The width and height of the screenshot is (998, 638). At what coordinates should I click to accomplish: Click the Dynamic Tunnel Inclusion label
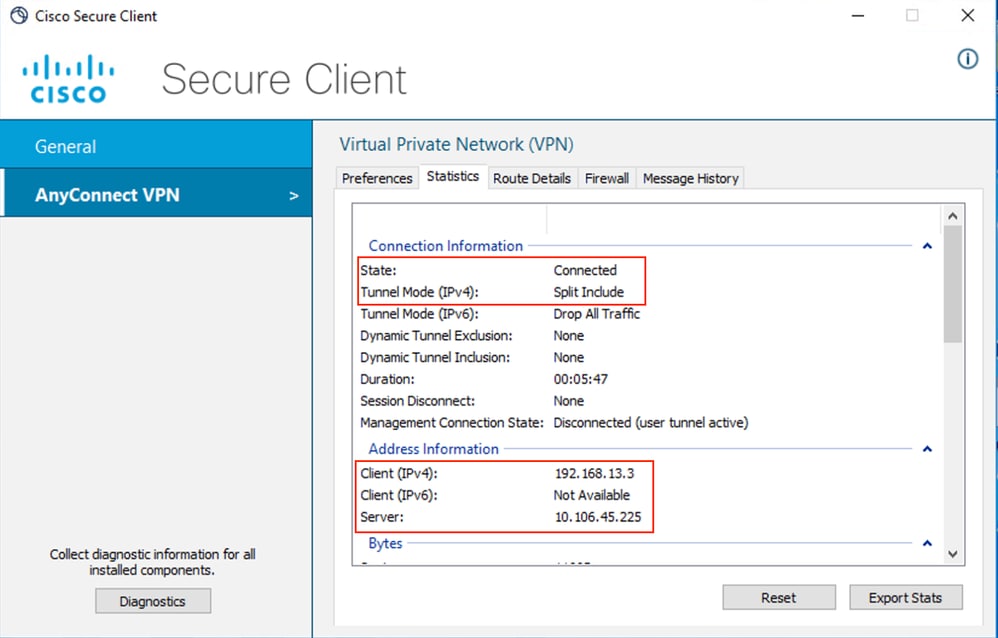click(435, 357)
